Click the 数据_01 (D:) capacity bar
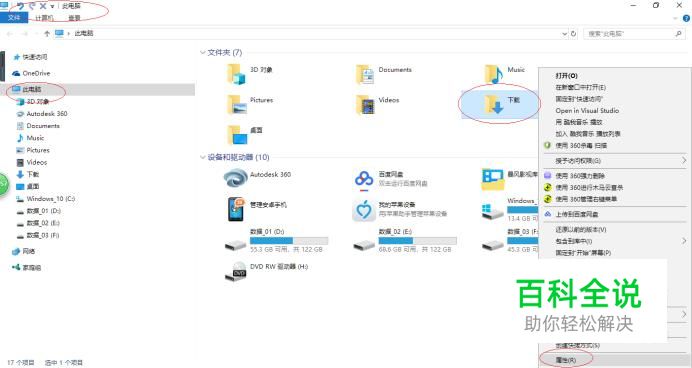Screen dimensions: 692x368 tap(289, 240)
